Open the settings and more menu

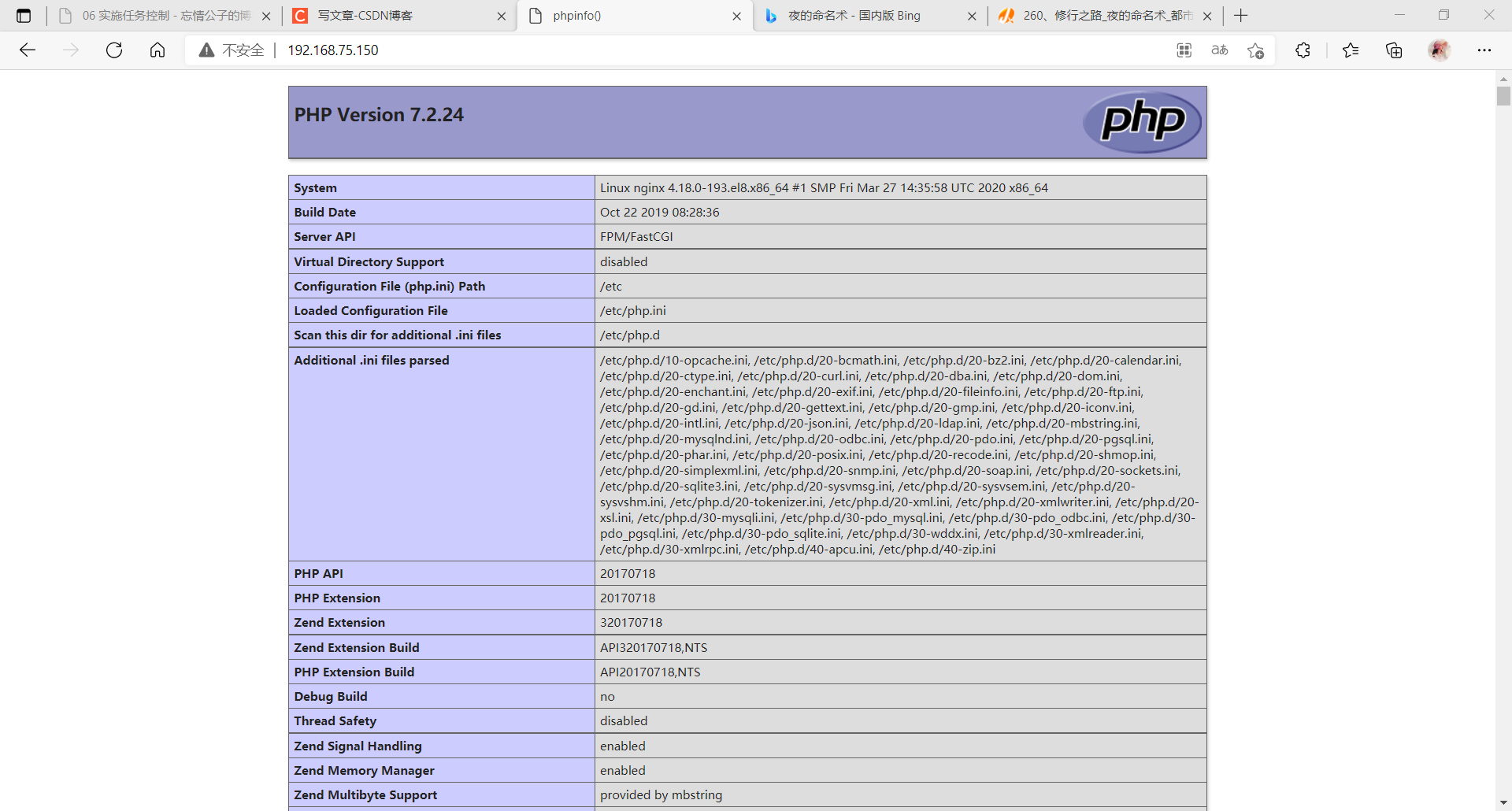click(x=1484, y=50)
